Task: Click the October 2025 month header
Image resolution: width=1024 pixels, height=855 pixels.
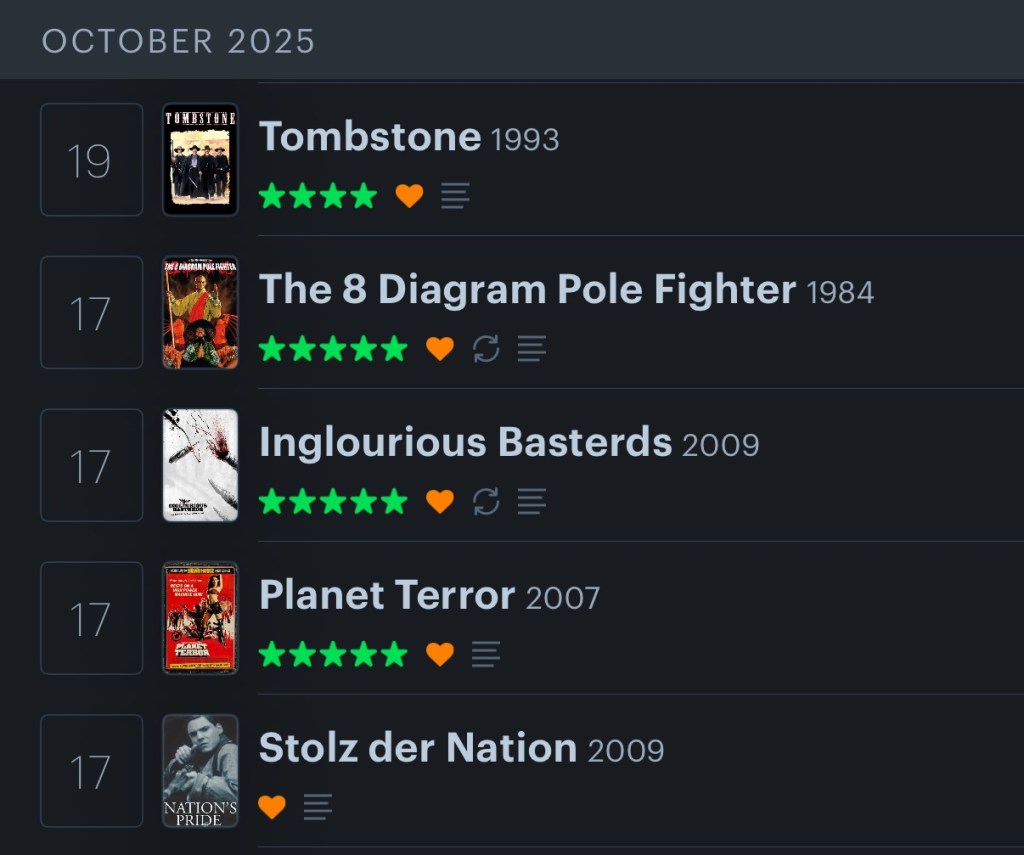Action: 179,41
